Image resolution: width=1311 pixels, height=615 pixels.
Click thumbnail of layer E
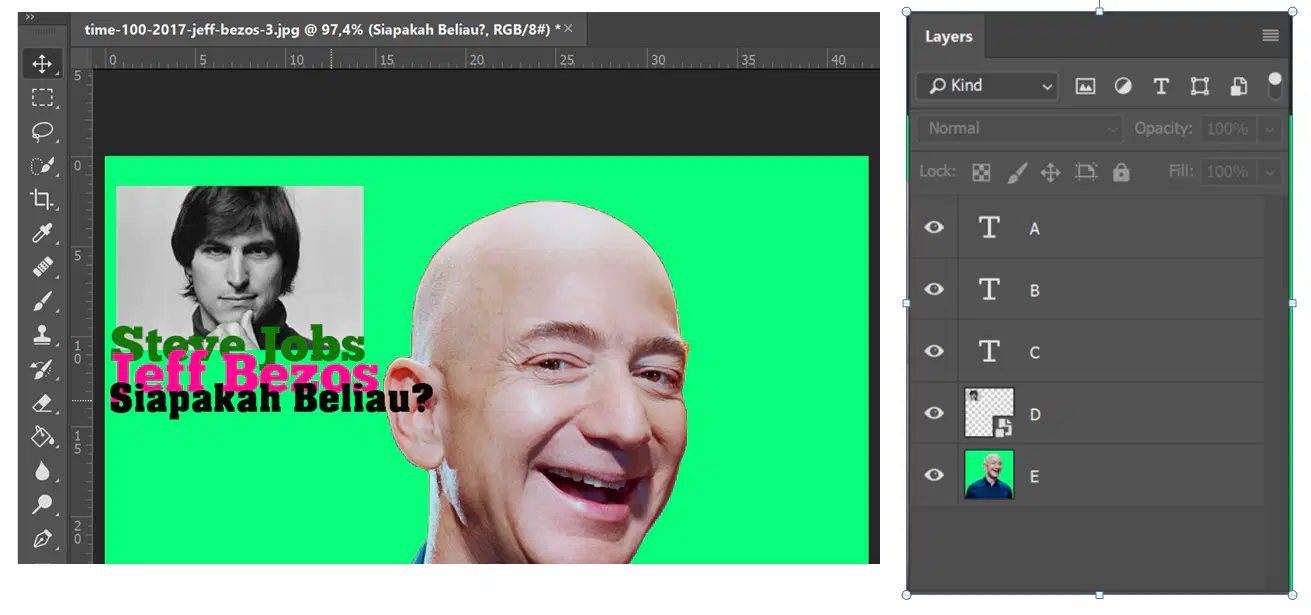(x=989, y=474)
